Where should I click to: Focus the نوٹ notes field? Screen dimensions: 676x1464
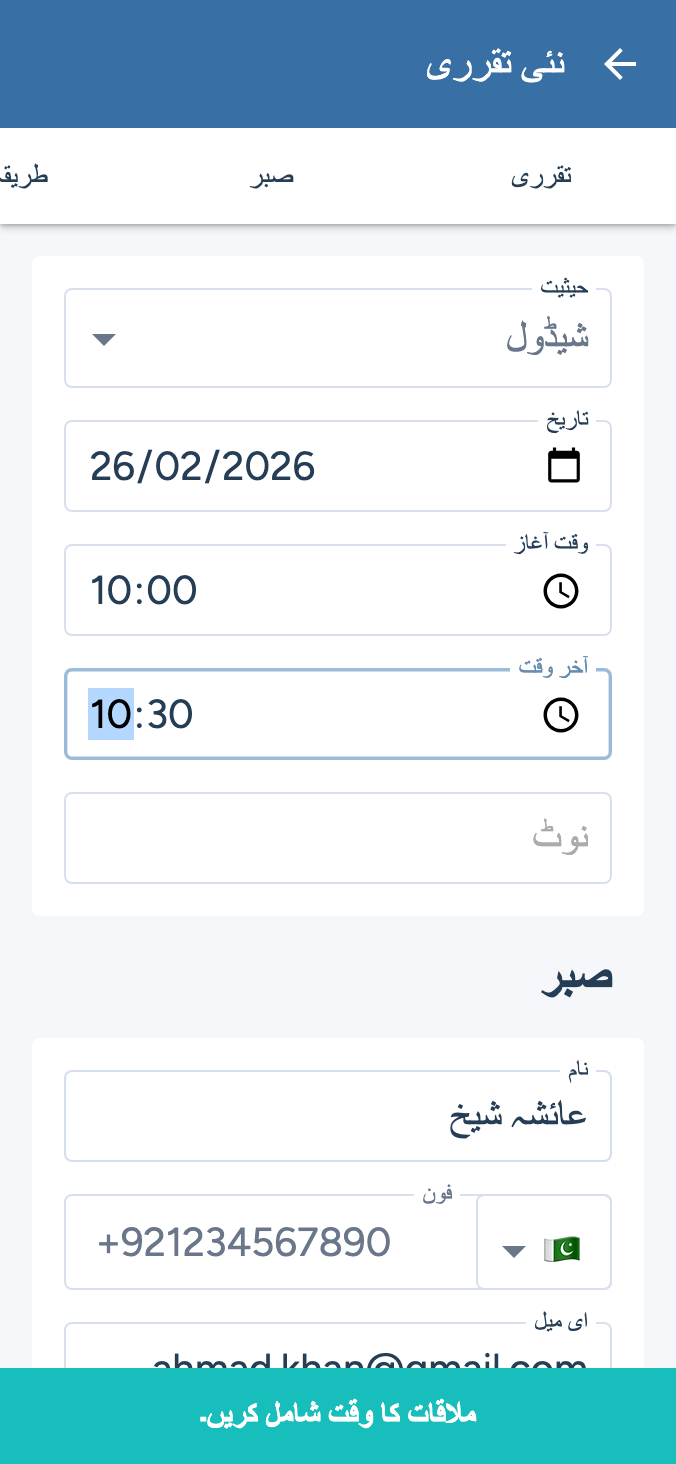click(x=338, y=838)
